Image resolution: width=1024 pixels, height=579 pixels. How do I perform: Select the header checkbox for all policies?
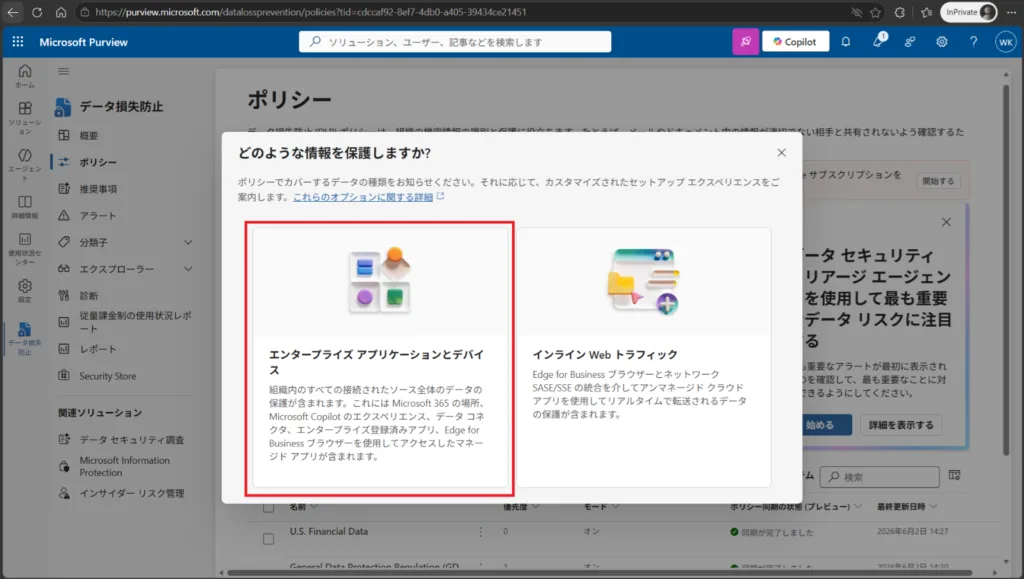tap(268, 507)
